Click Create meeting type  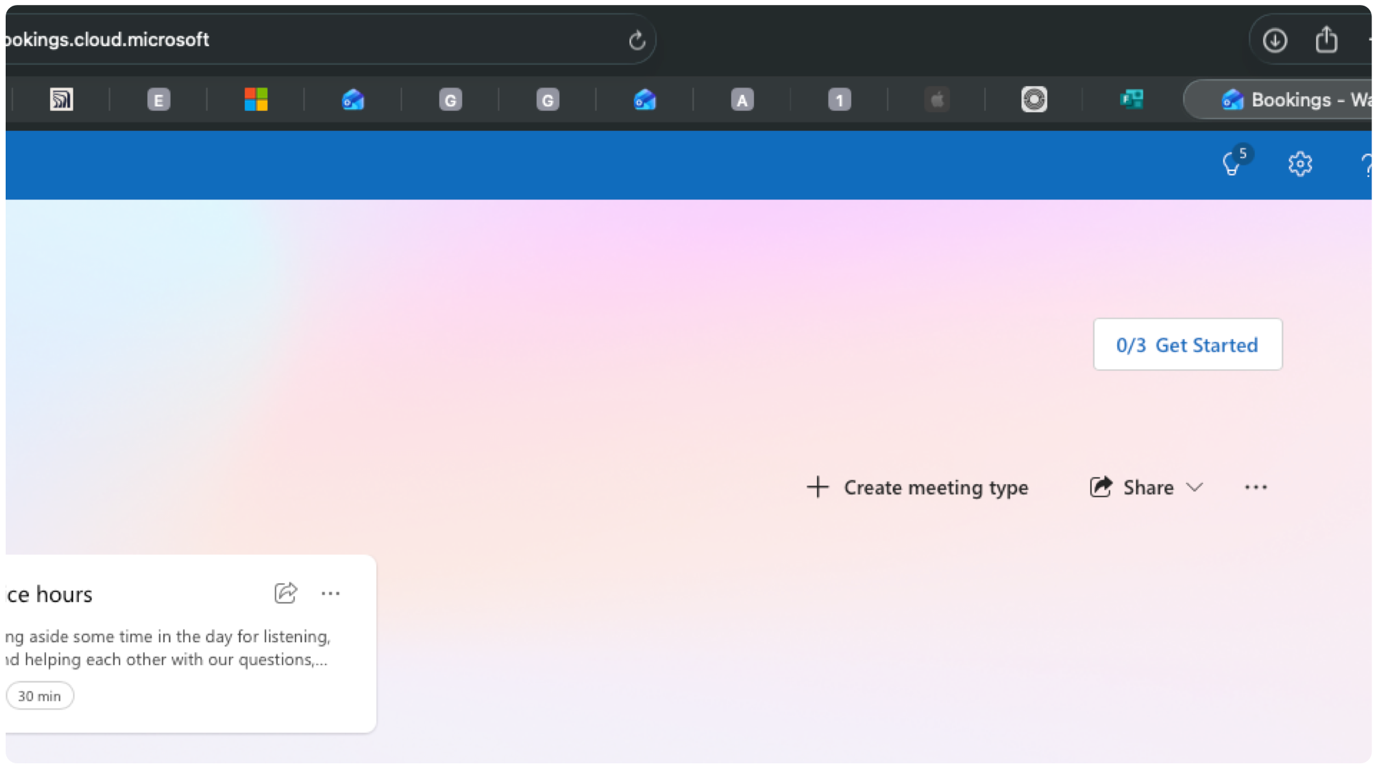click(917, 487)
